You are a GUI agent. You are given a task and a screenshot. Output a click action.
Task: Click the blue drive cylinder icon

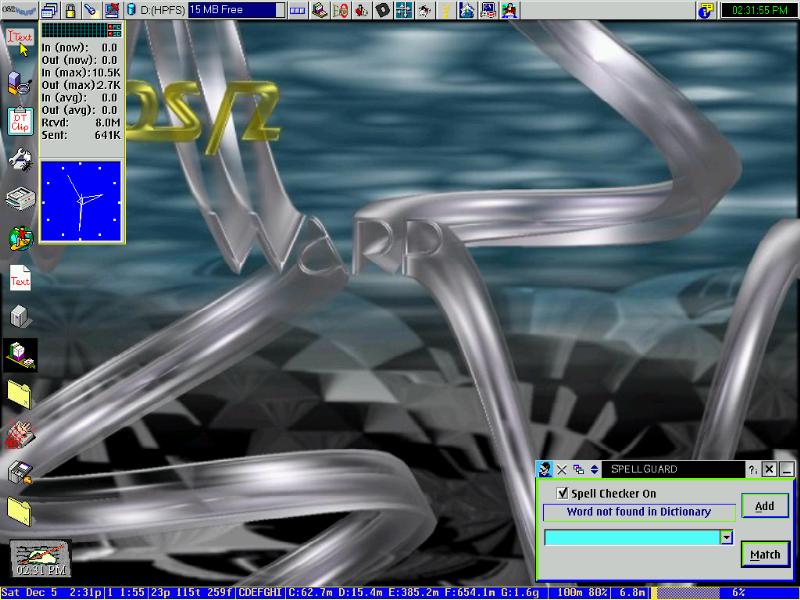[x=131, y=10]
